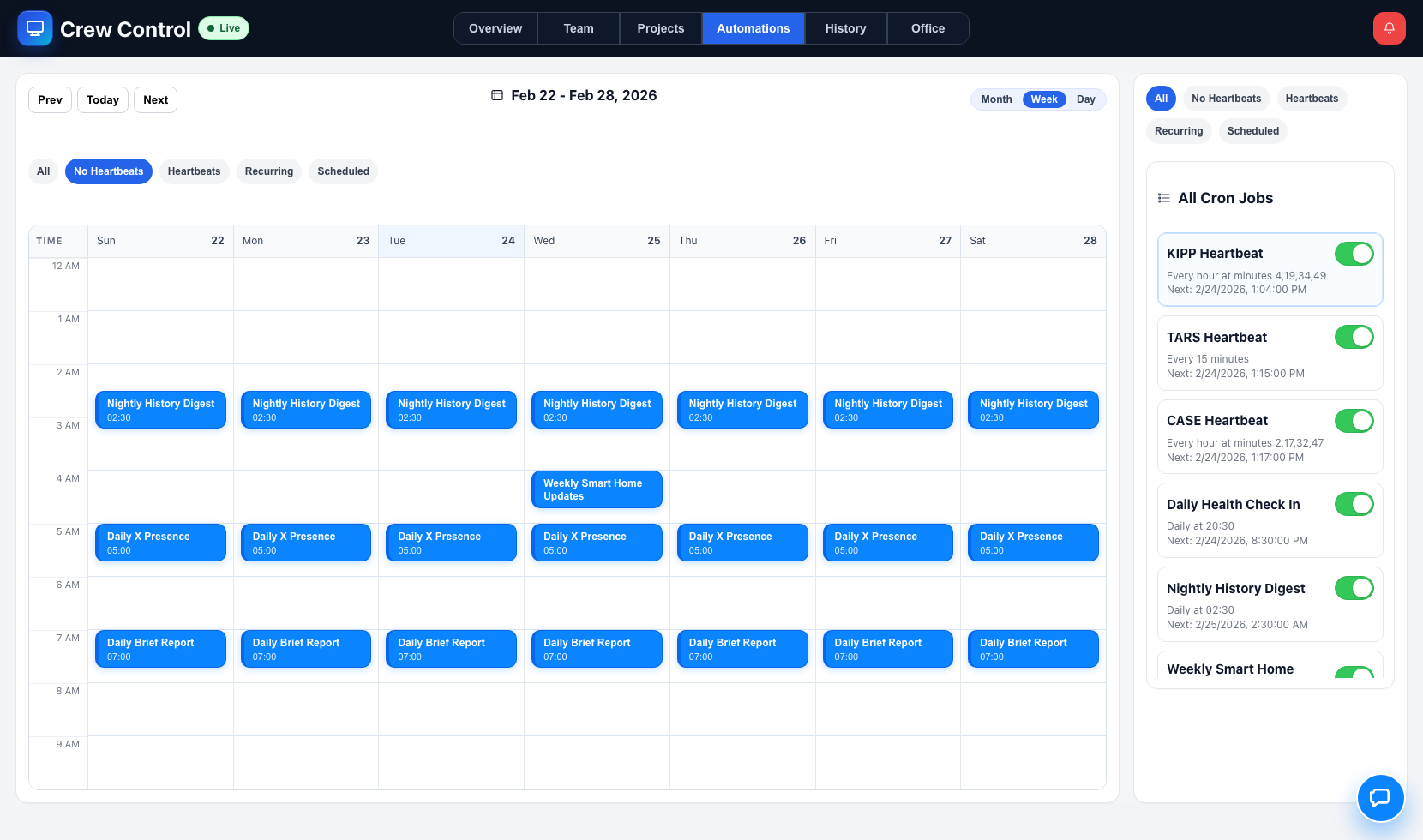Open the chat bubble in the corner

[1380, 798]
